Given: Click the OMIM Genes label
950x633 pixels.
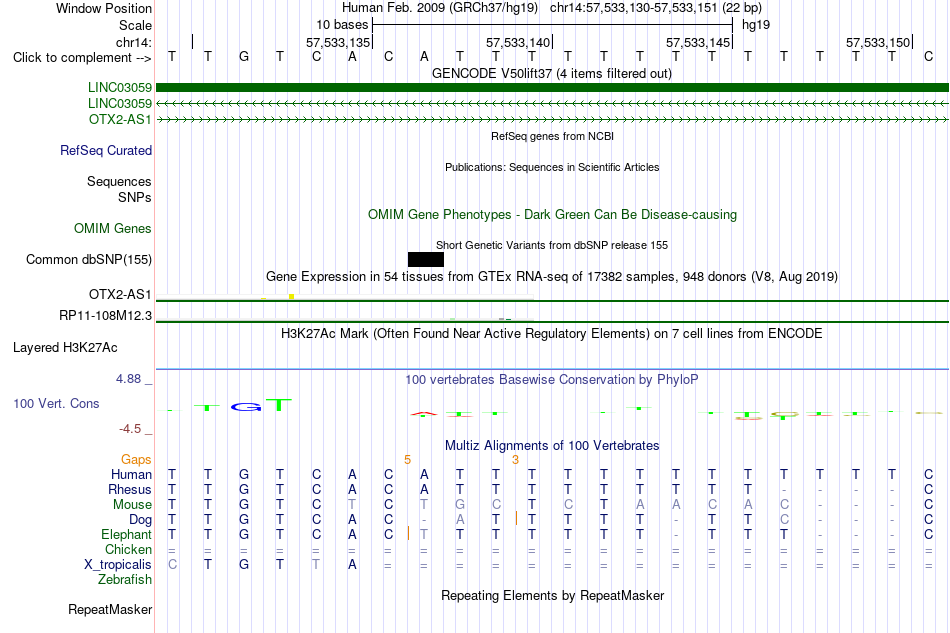Looking at the screenshot, I should click(x=113, y=228).
